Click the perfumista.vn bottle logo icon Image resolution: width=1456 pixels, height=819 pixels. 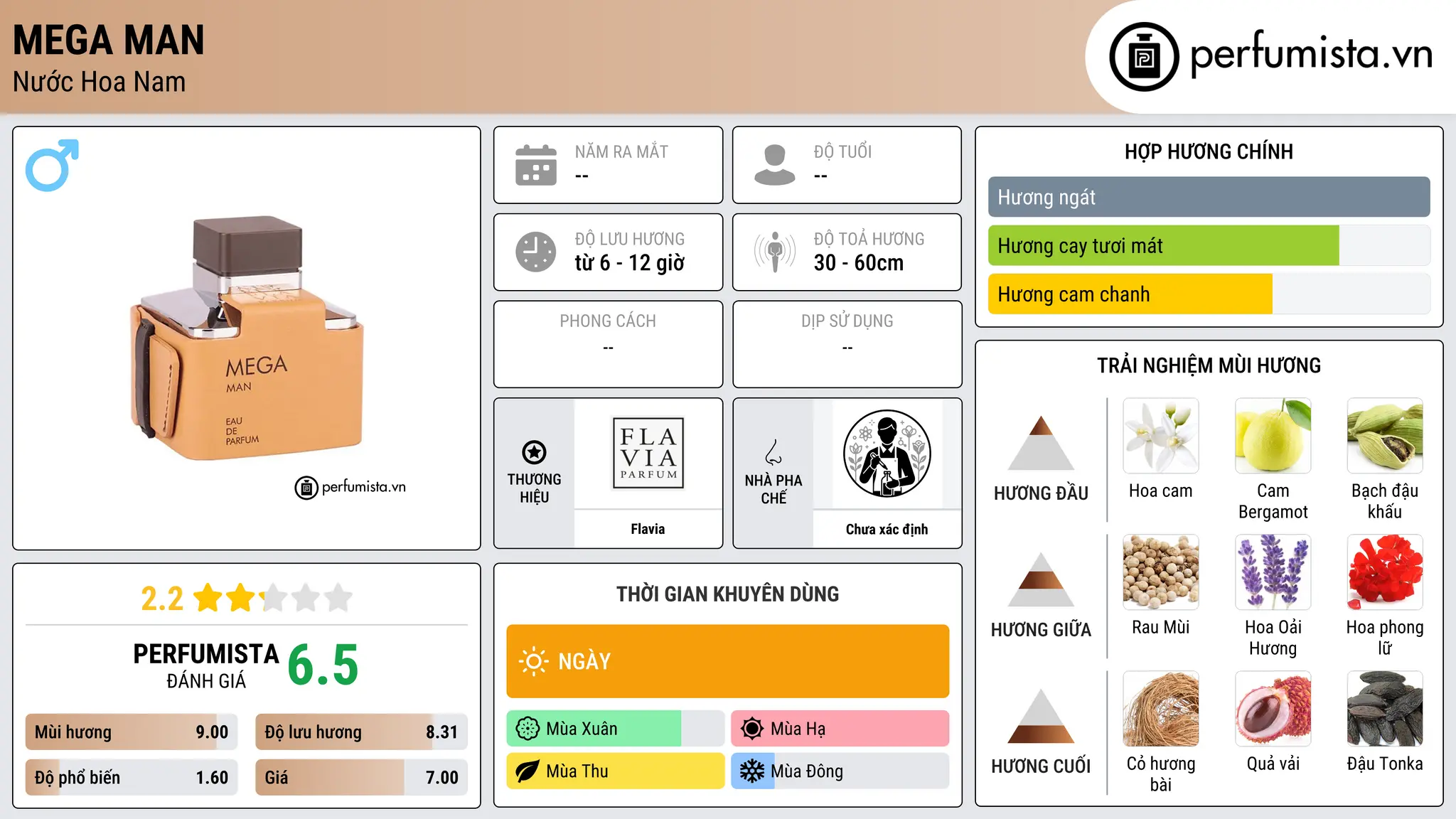1144,57
